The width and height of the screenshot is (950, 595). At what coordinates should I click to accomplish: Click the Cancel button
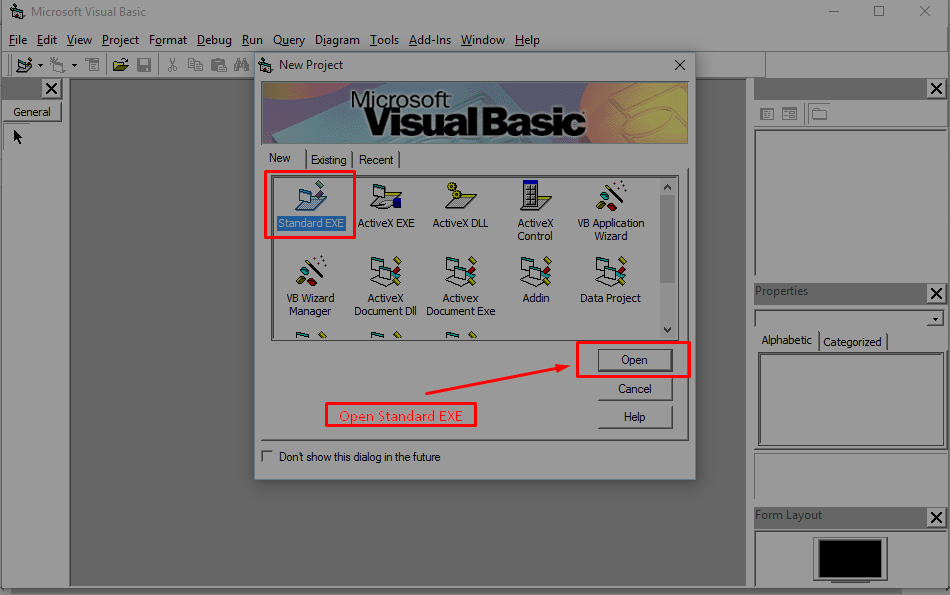[x=634, y=389]
